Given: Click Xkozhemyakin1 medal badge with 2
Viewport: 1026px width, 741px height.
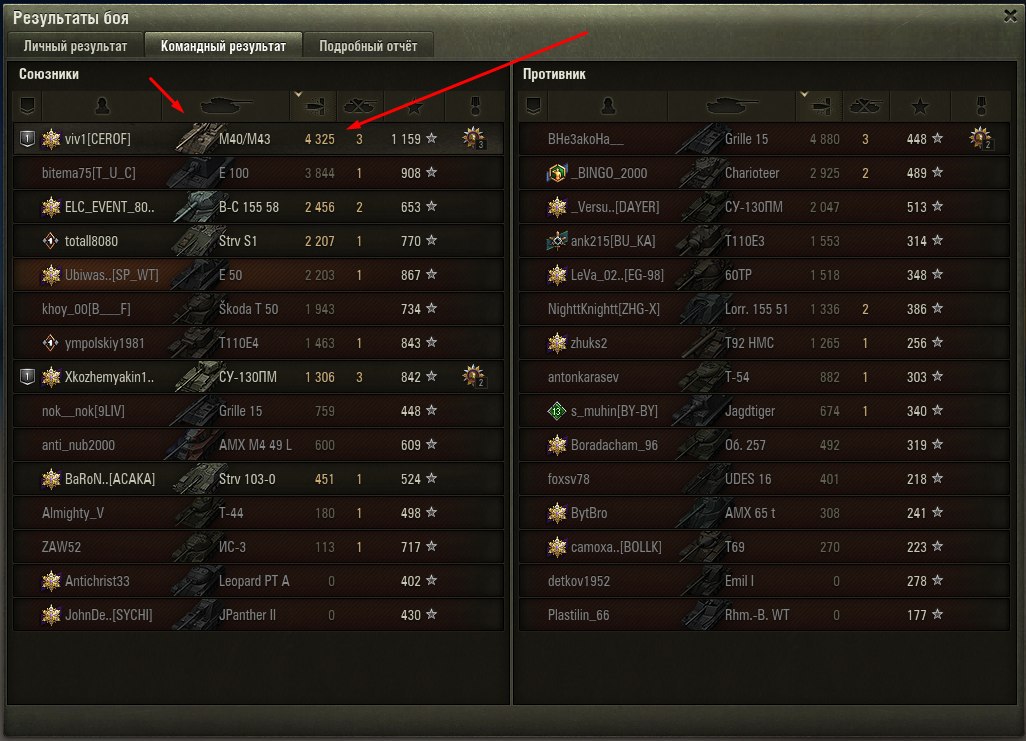Looking at the screenshot, I should (x=474, y=376).
